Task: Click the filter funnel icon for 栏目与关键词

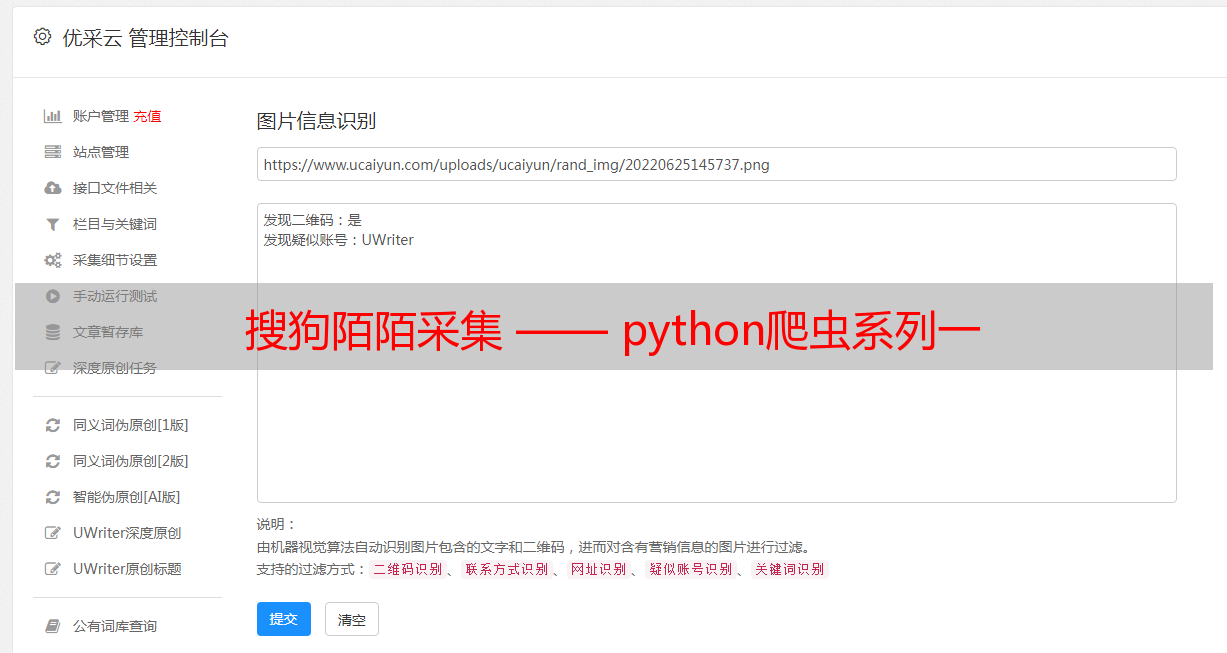Action: (53, 224)
